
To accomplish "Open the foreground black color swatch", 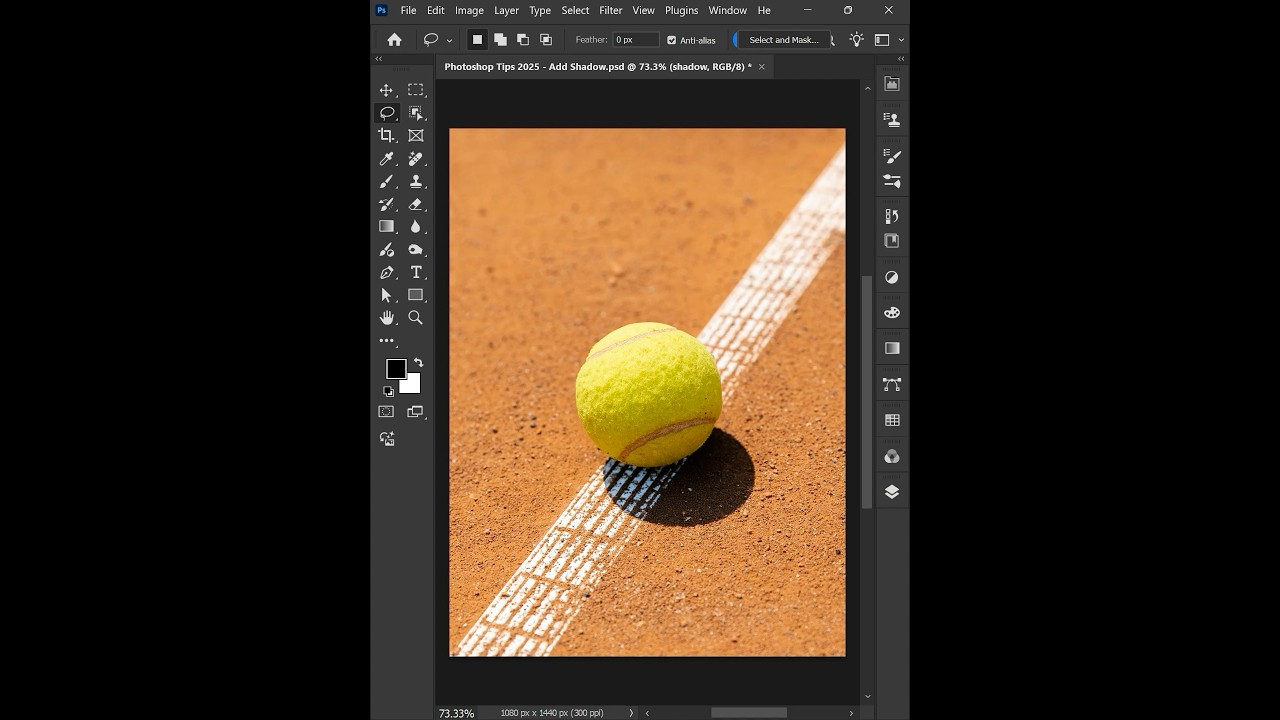I will coord(396,369).
